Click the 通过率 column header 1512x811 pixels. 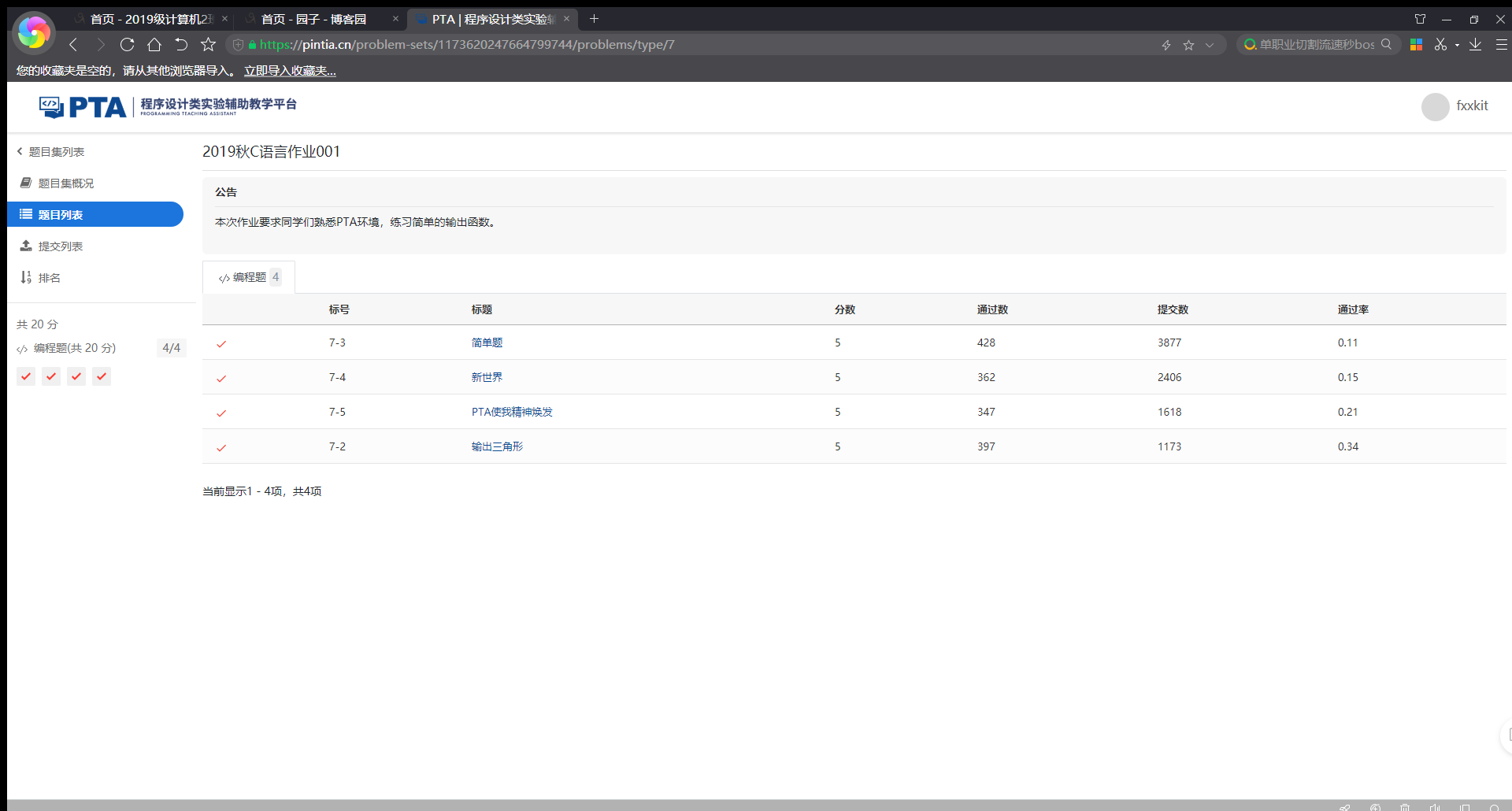tap(1353, 309)
